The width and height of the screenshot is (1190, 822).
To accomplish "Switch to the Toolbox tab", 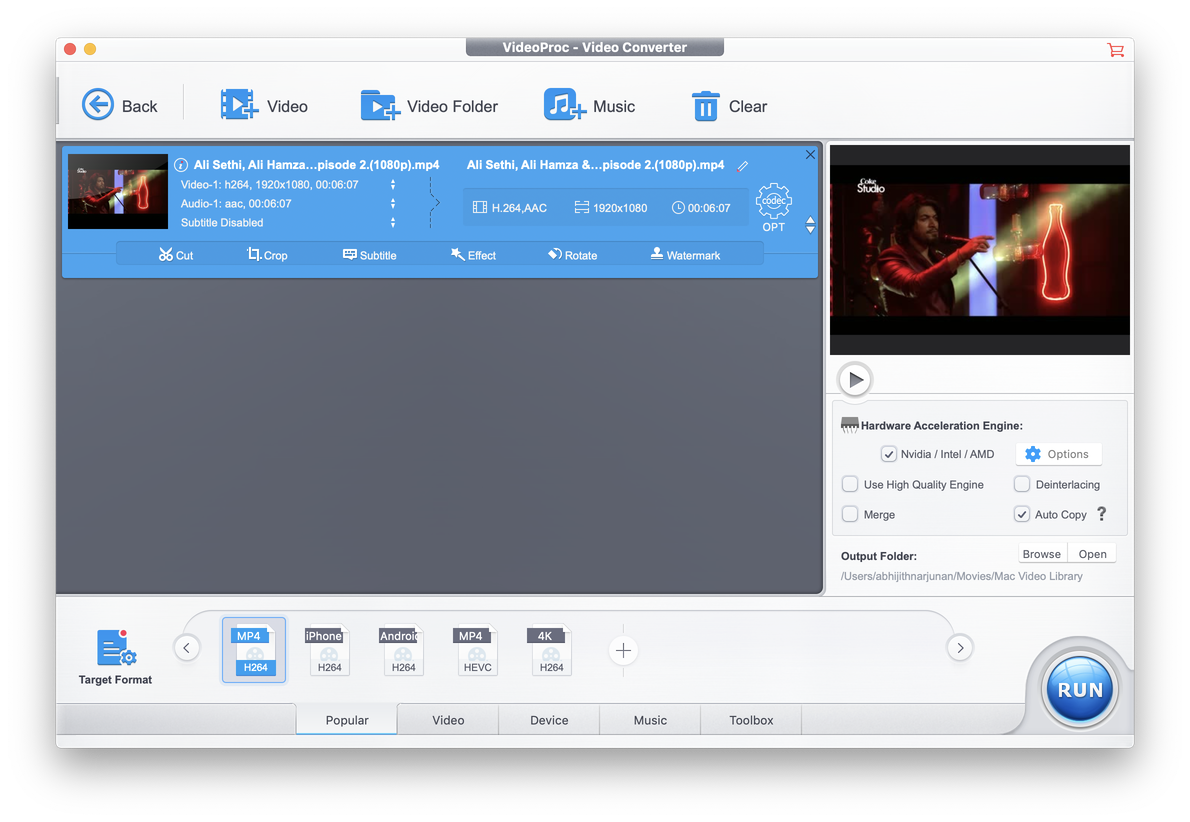I will (x=751, y=720).
